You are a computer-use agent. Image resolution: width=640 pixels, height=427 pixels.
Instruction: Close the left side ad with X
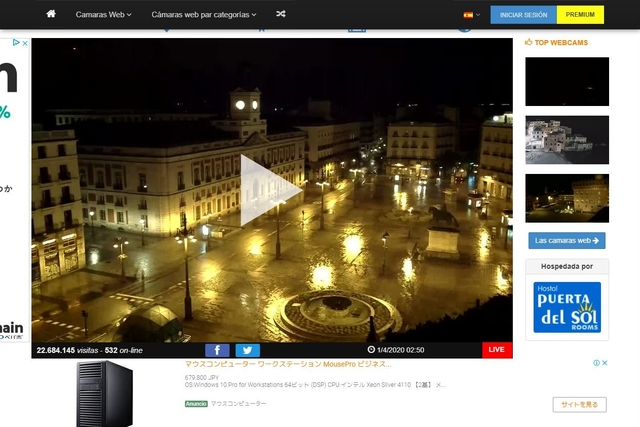[25, 43]
